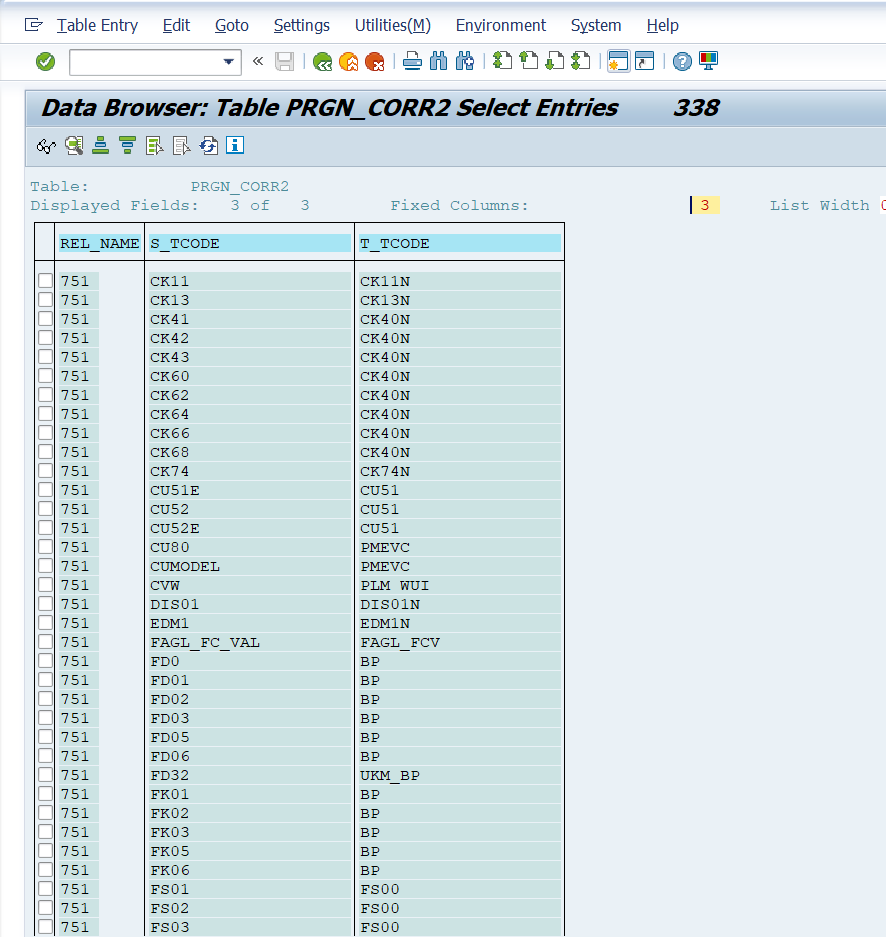The image size is (886, 937).
Task: Click the blue Information icon
Action: click(x=235, y=145)
